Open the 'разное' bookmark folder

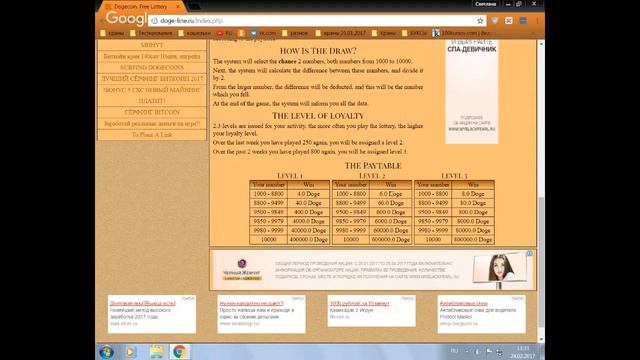point(295,33)
